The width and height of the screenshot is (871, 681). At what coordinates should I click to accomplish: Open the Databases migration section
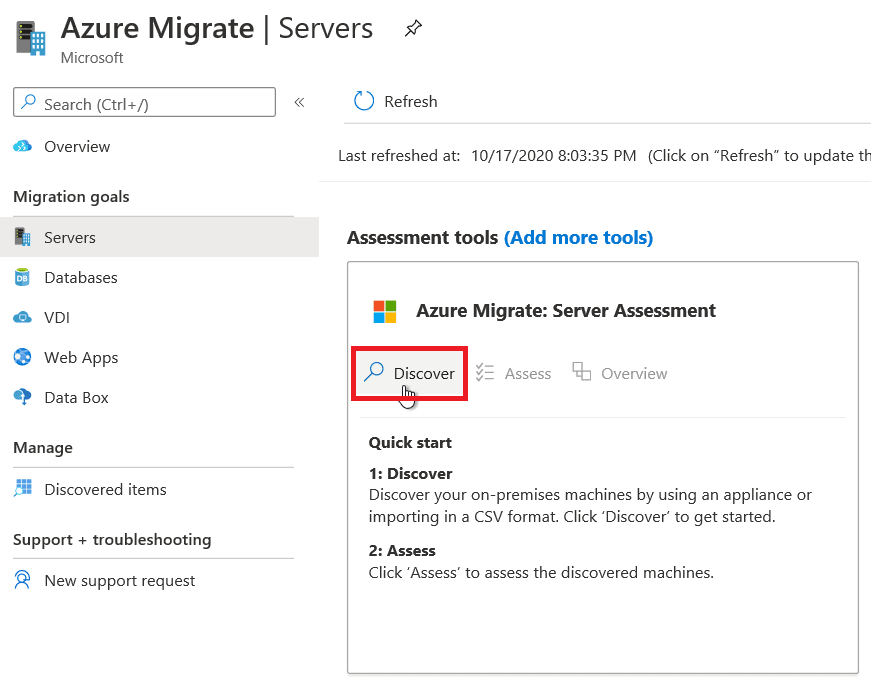(79, 277)
